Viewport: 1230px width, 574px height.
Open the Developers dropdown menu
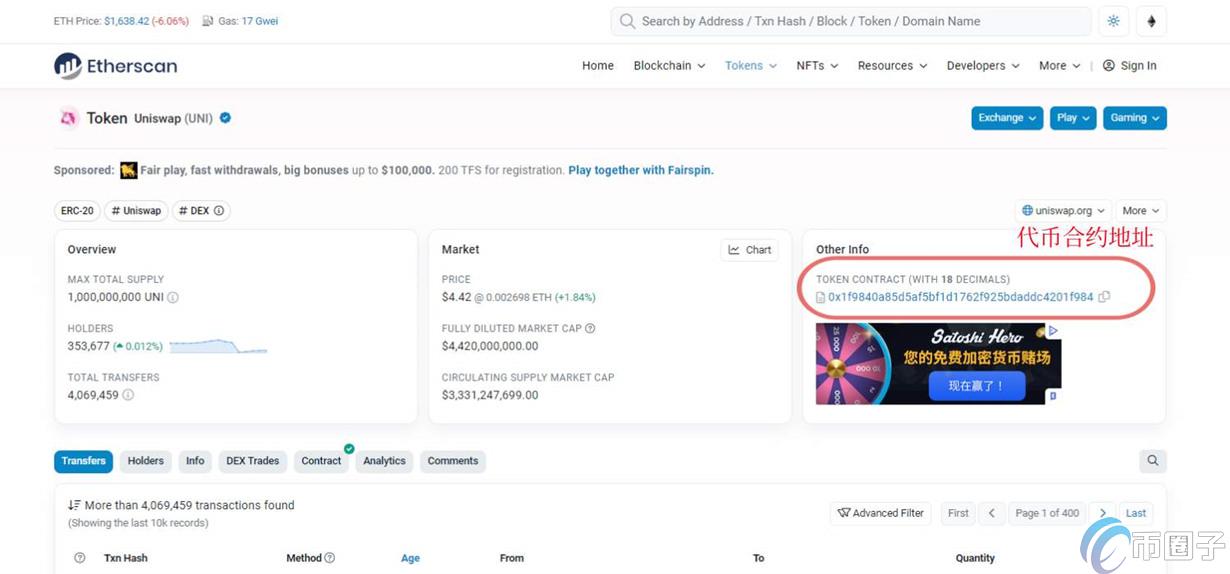tap(983, 66)
